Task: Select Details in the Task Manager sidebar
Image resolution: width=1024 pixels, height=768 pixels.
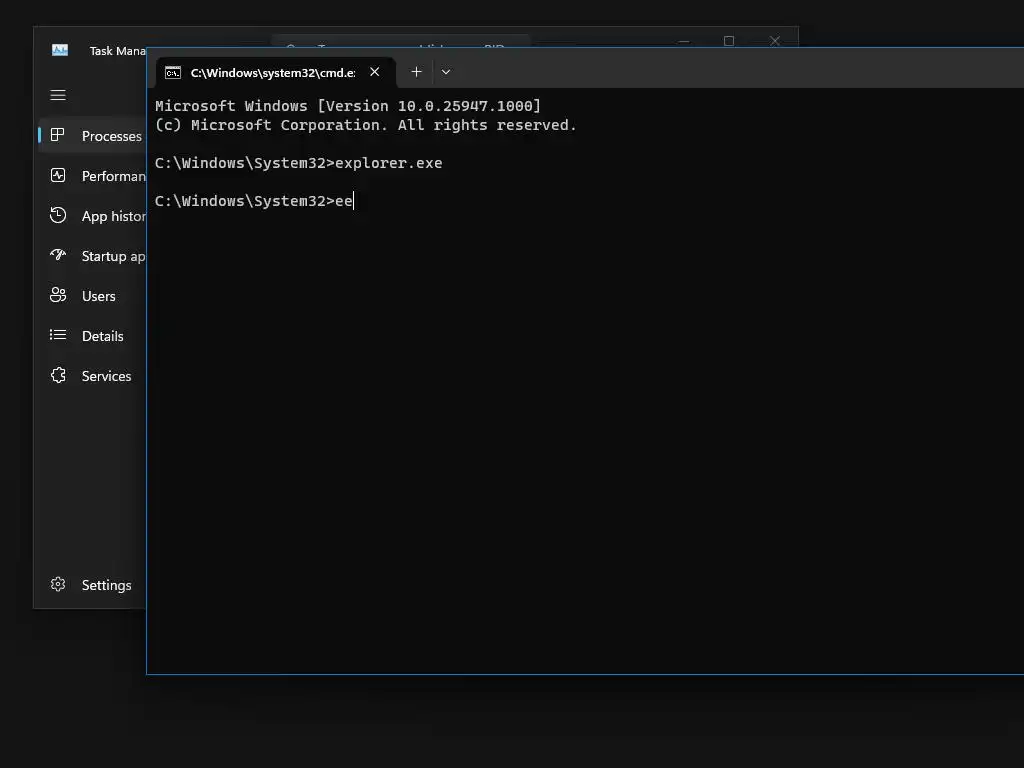Action: click(92, 336)
